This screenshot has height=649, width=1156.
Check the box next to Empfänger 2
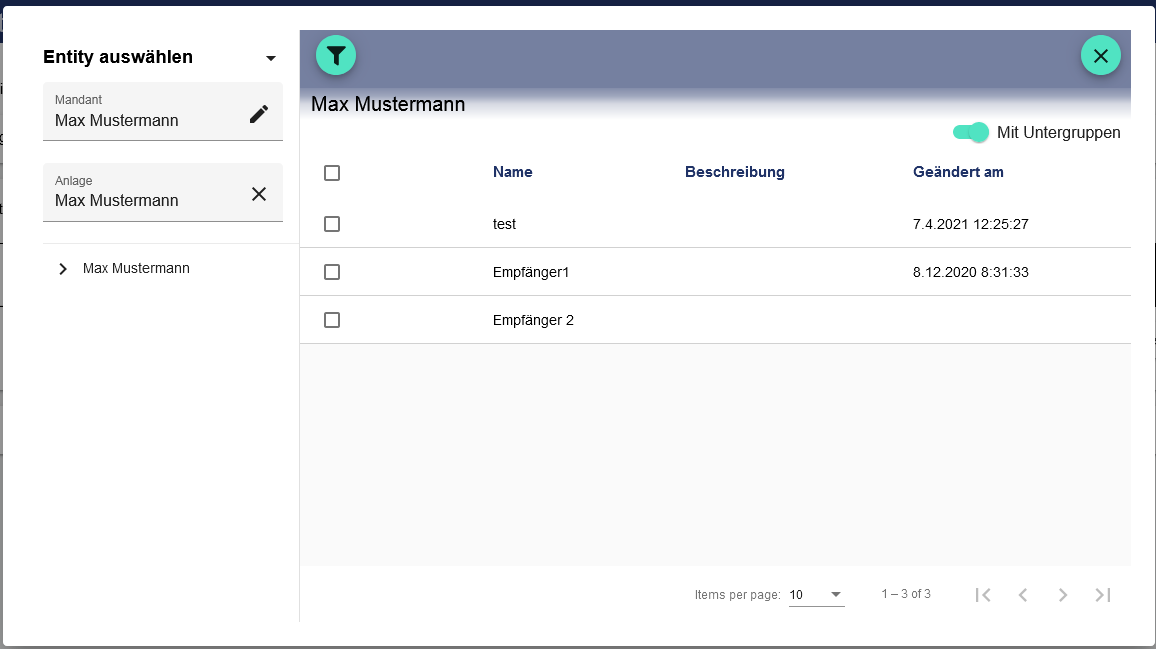[332, 320]
